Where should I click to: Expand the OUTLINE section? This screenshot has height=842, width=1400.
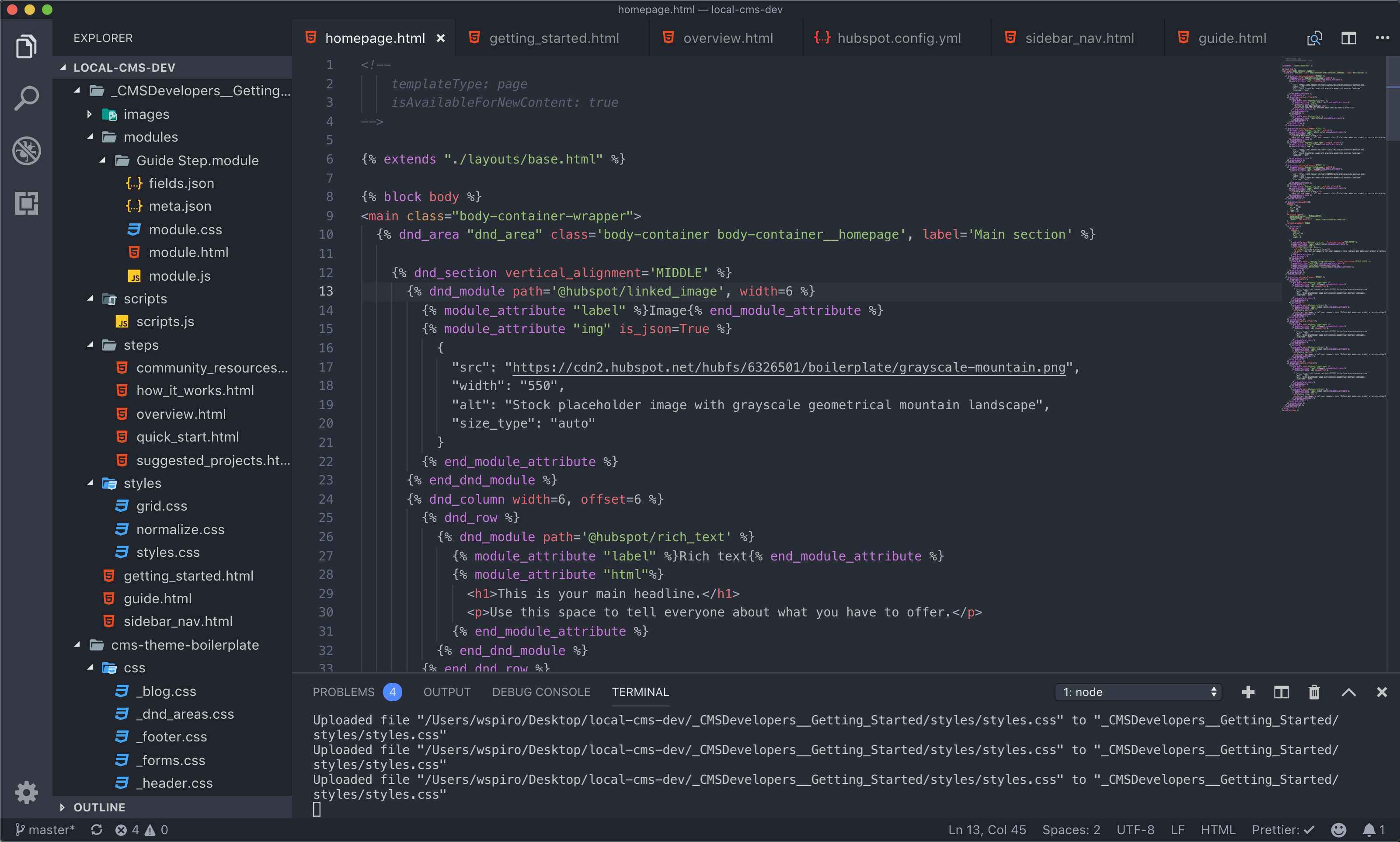[x=62, y=807]
